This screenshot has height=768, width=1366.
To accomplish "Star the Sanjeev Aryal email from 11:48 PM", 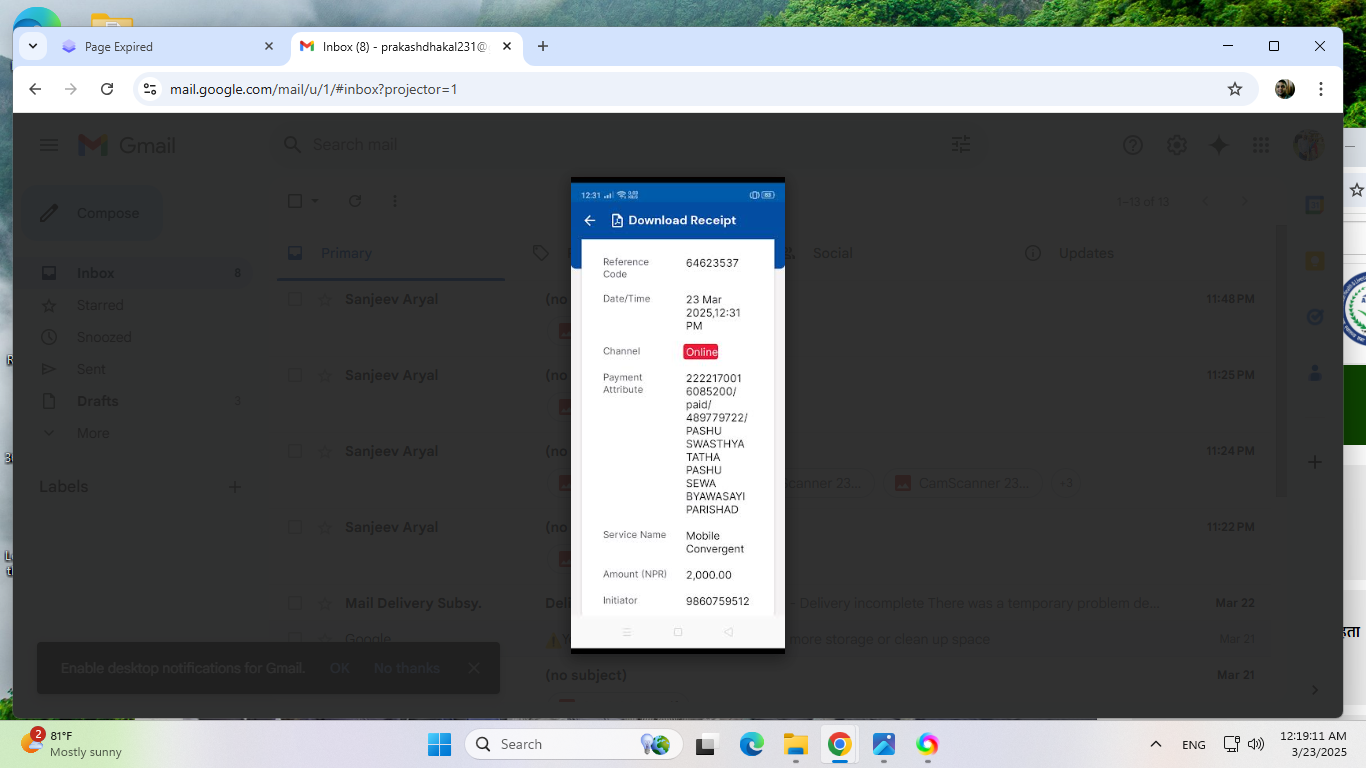I will pyautogui.click(x=324, y=299).
